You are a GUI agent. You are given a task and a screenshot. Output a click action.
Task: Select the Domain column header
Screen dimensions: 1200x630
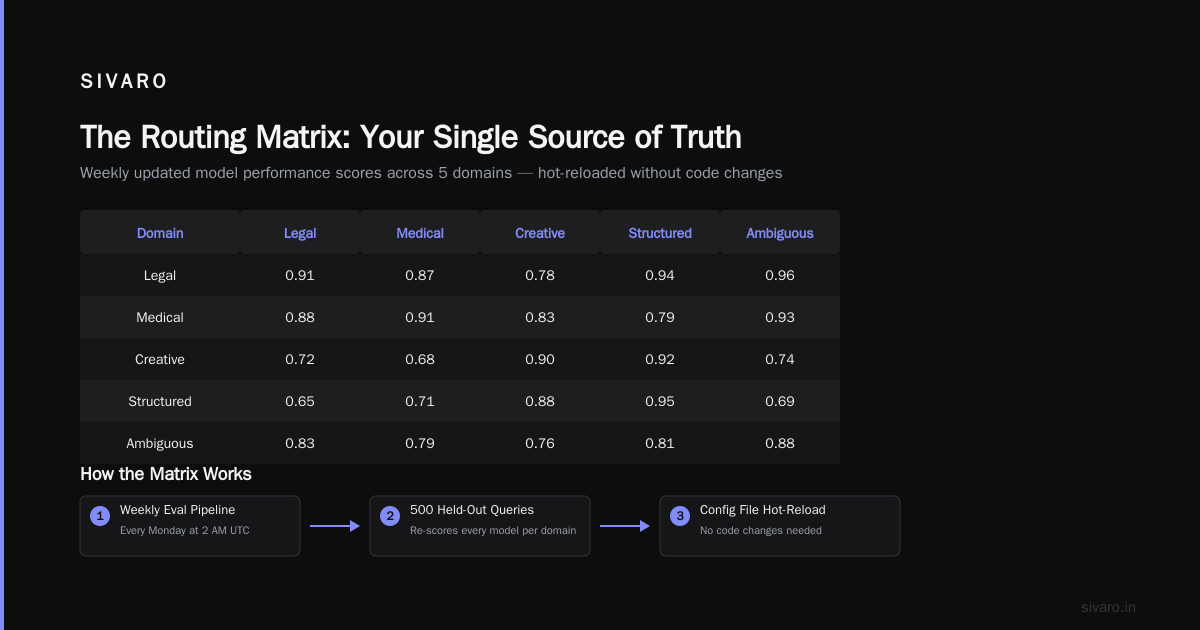pos(160,233)
